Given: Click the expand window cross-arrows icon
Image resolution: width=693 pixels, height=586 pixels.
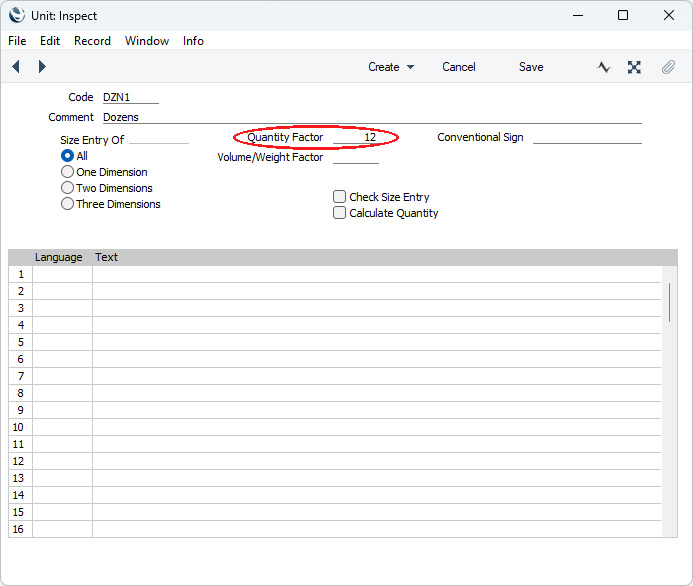Looking at the screenshot, I should coord(634,67).
